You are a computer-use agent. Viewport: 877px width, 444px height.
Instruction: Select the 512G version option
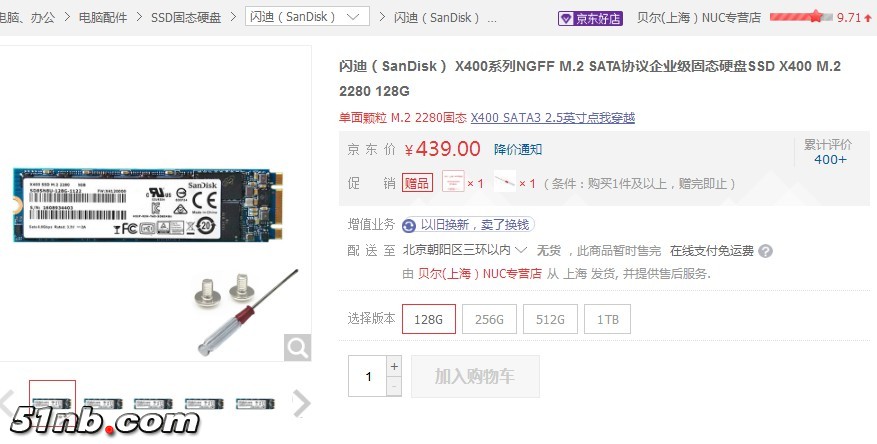[550, 319]
